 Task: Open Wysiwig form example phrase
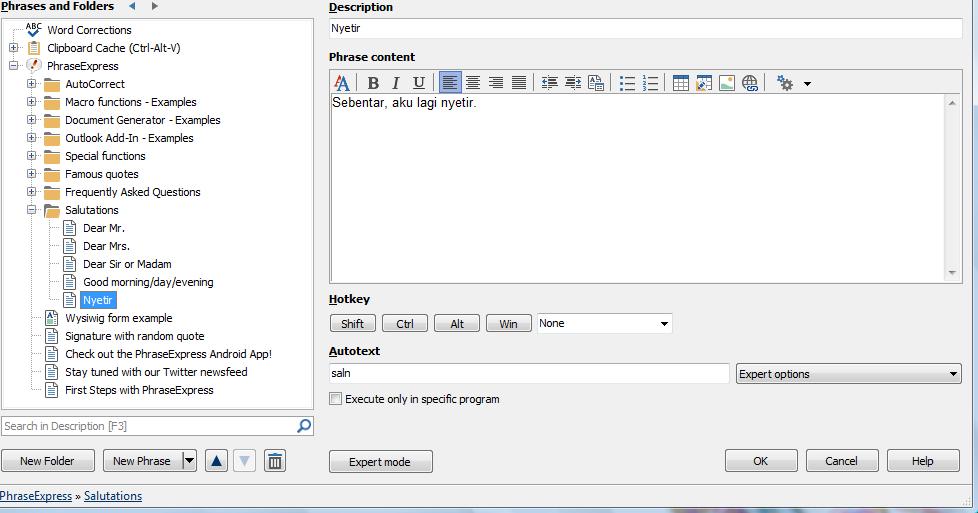(x=119, y=318)
